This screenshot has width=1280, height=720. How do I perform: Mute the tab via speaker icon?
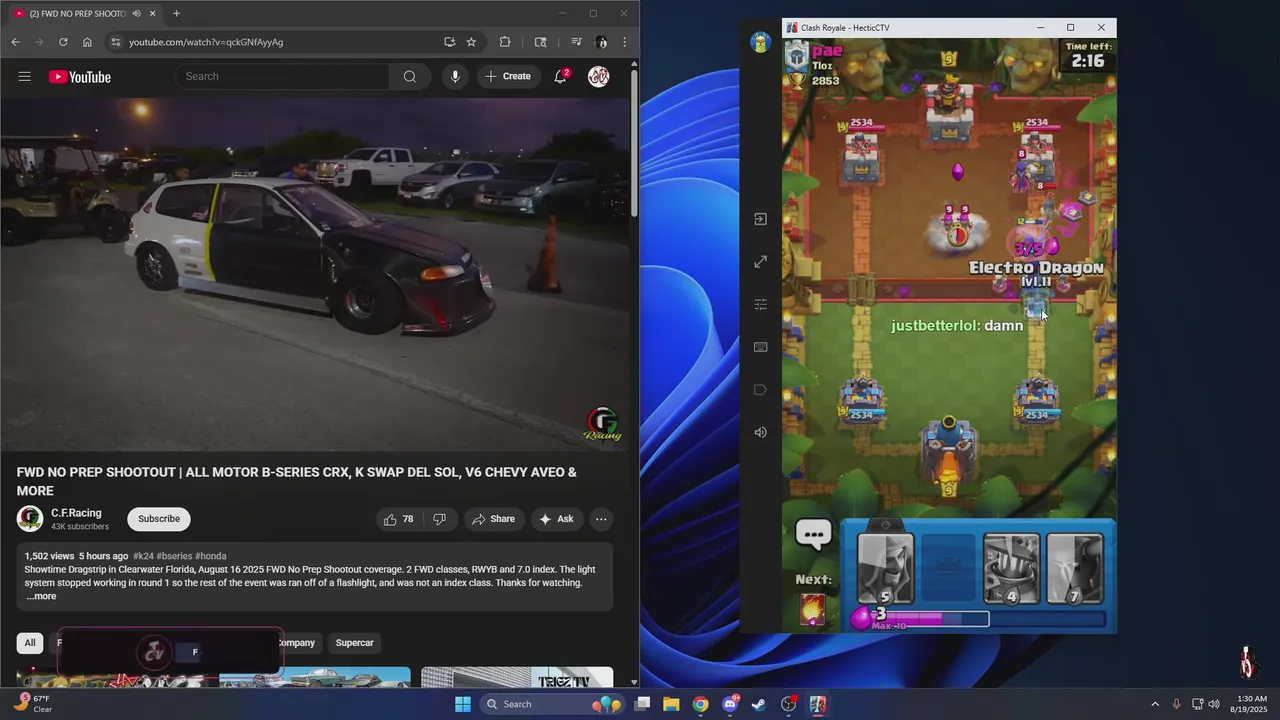point(136,13)
